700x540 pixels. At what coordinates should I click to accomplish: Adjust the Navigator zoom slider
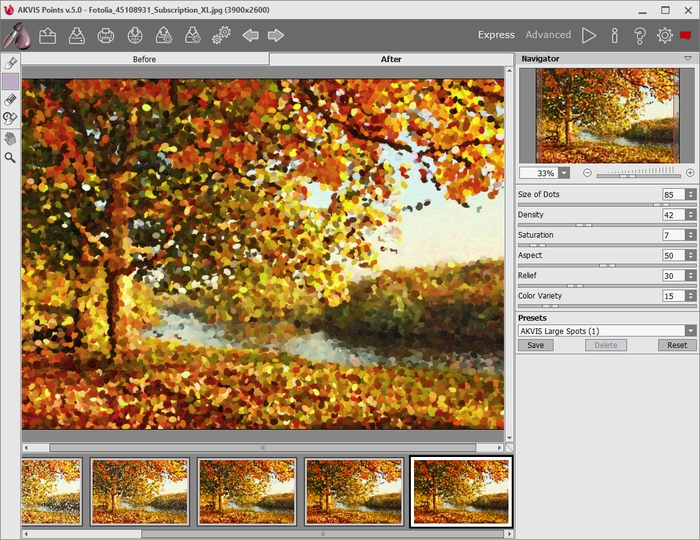pos(638,176)
